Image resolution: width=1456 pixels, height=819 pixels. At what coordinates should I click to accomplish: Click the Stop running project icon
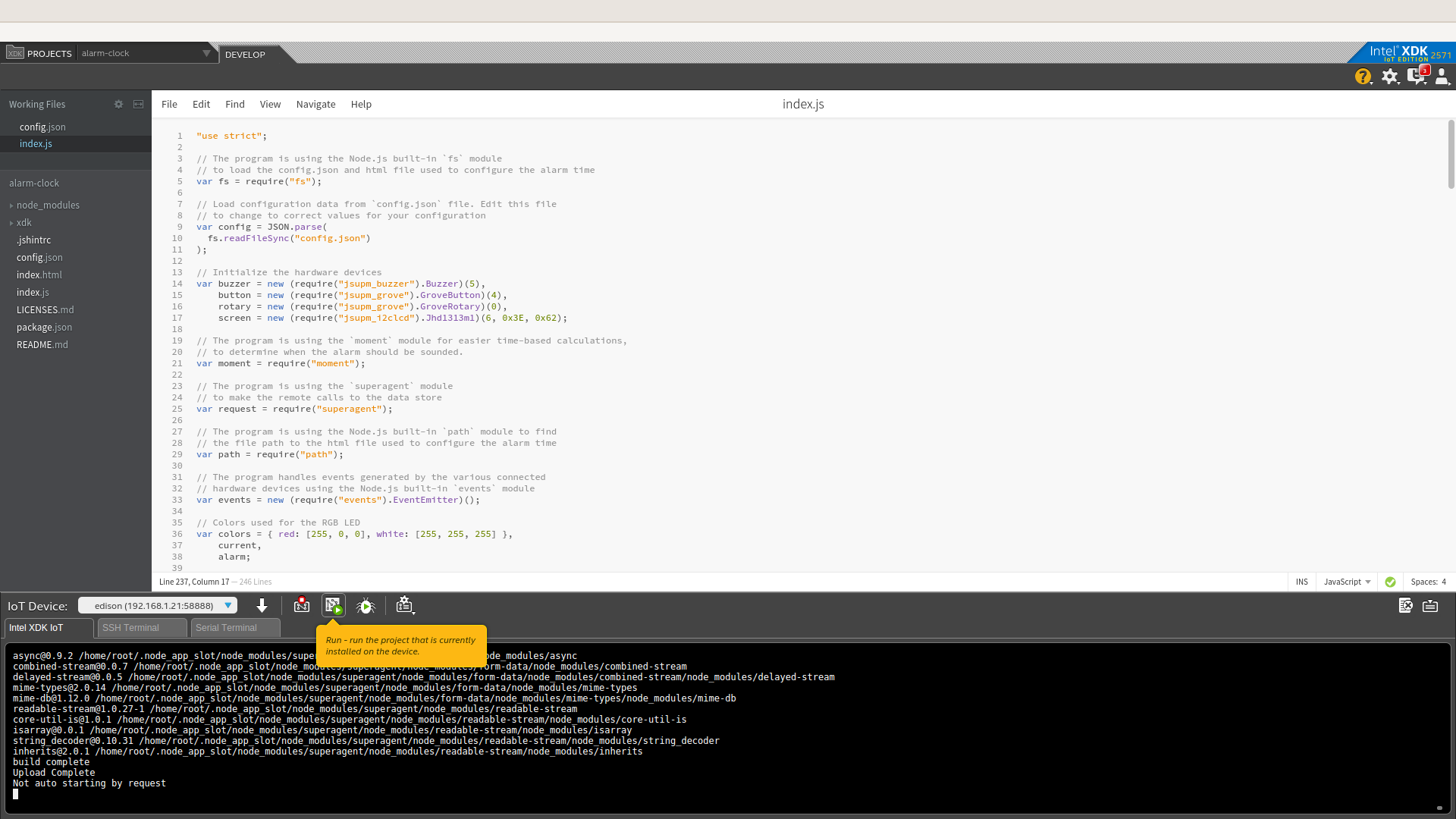302,605
